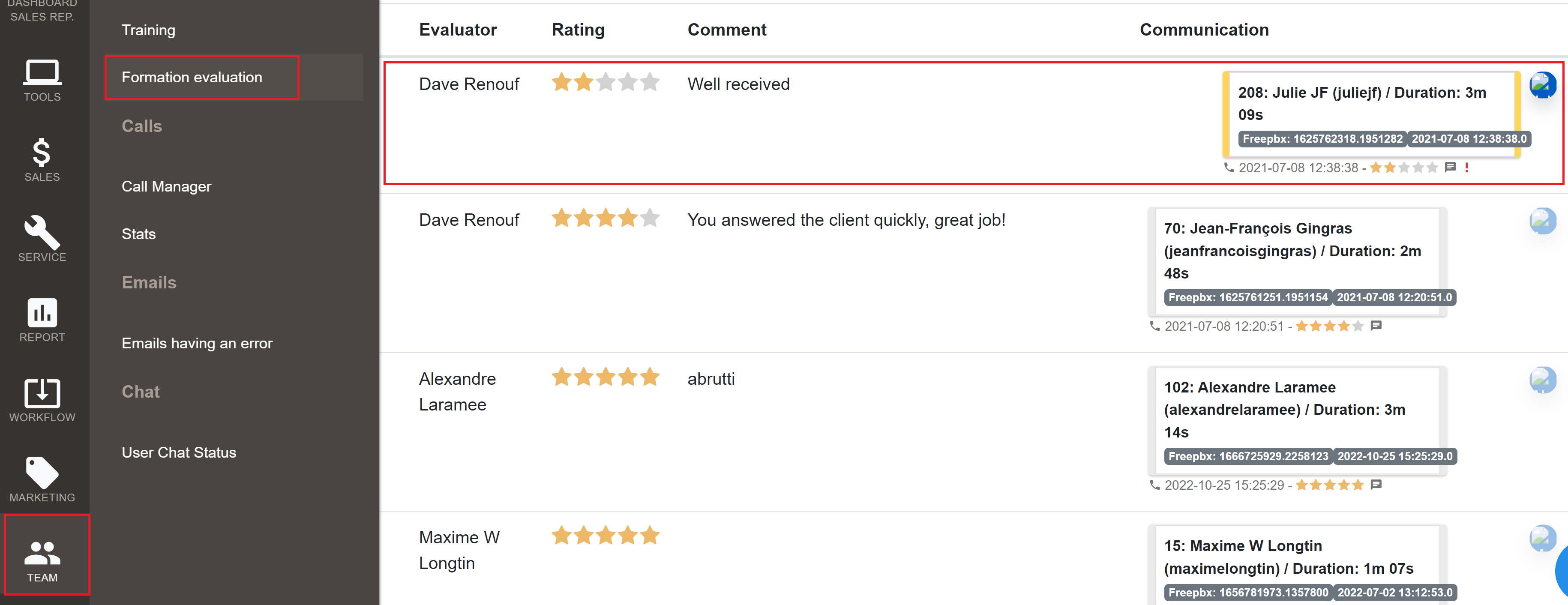Click avatar icon beside Jean-François Gingras call
Screen dimensions: 1568x605
pyautogui.click(x=1542, y=221)
